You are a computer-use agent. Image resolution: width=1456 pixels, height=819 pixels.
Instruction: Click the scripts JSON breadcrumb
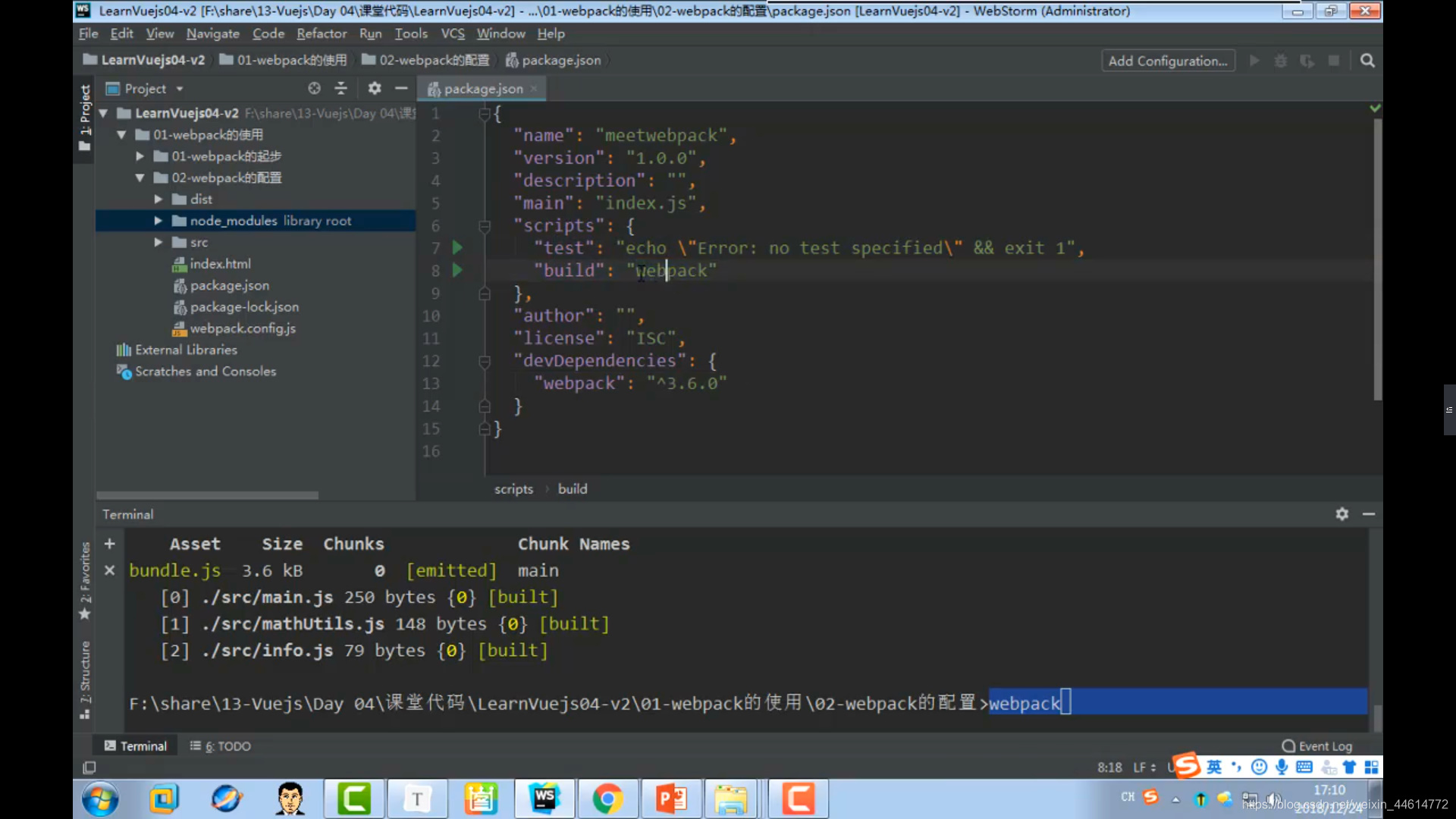(x=513, y=489)
